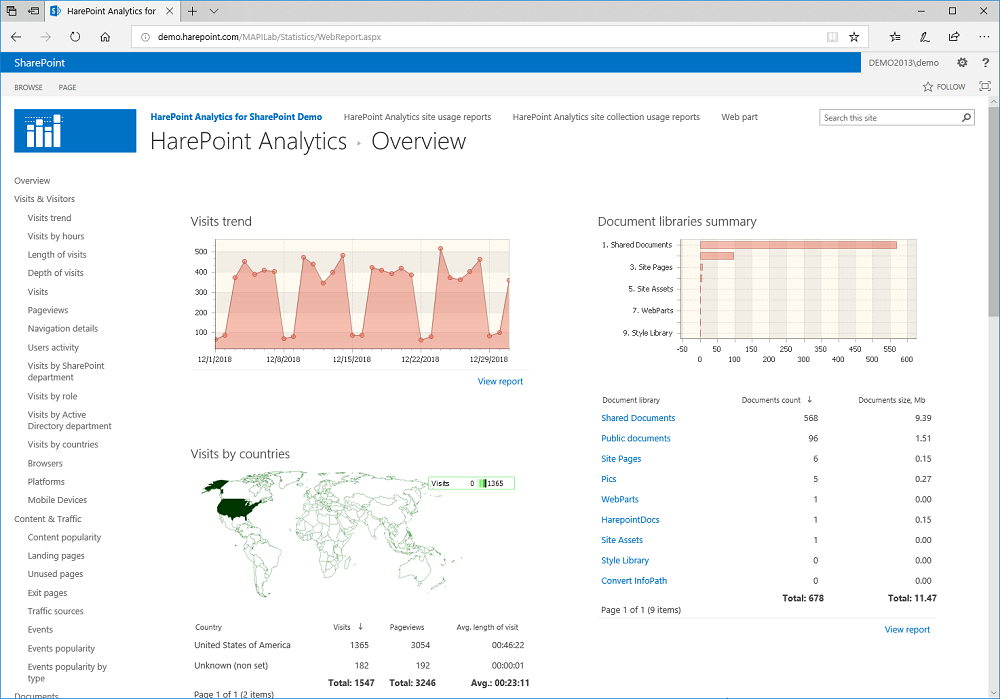Open the PAGE ribbon tab
This screenshot has width=1000, height=699.
pyautogui.click(x=67, y=87)
